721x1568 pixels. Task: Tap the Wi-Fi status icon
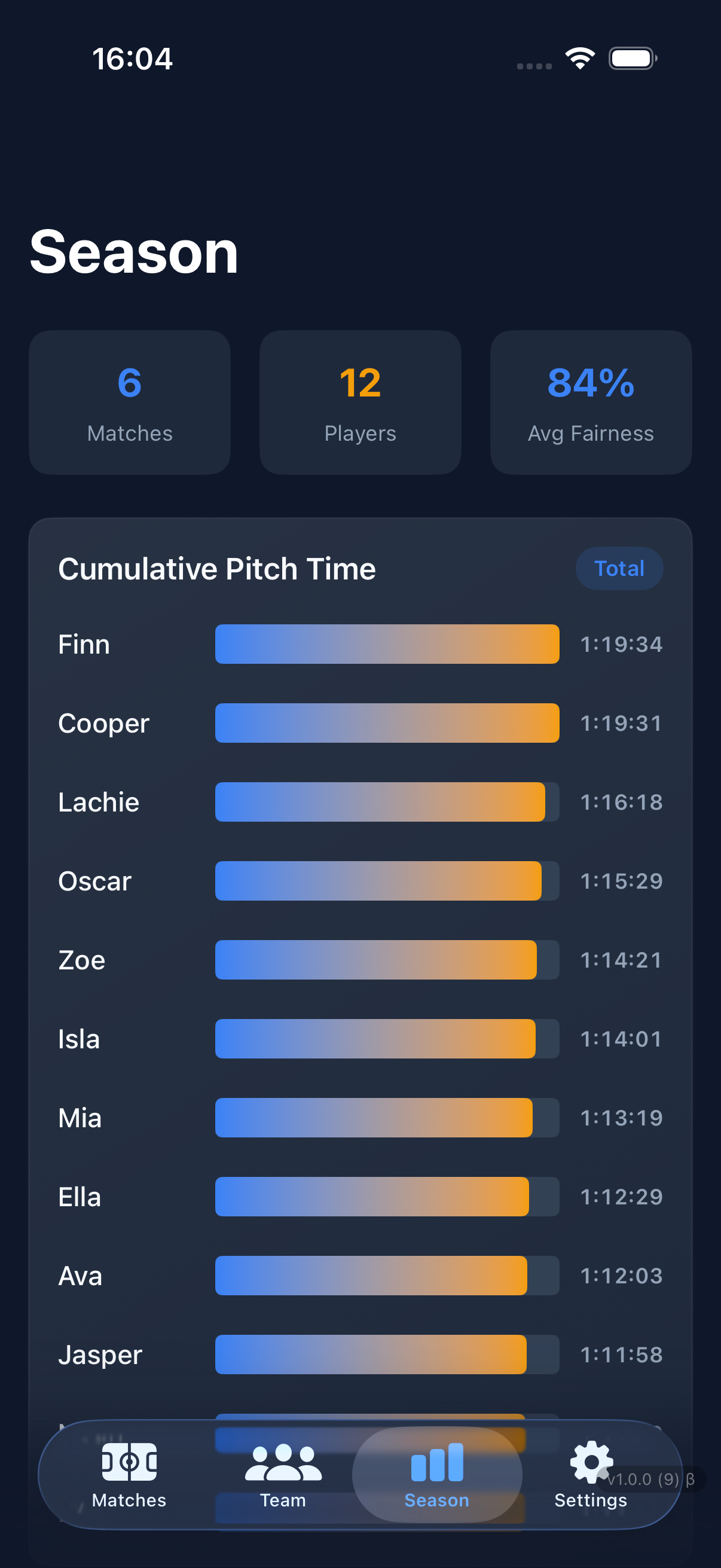[580, 59]
